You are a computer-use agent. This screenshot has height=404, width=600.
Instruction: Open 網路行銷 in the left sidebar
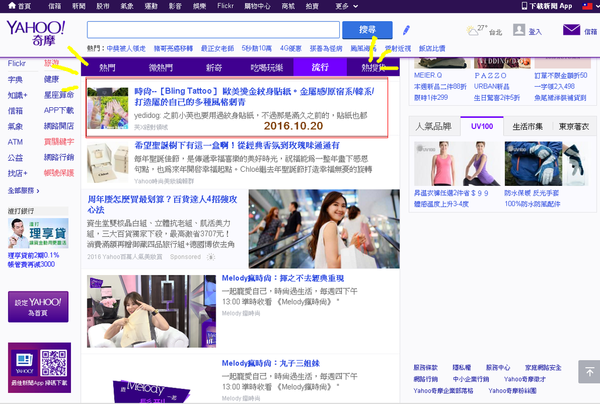point(59,157)
